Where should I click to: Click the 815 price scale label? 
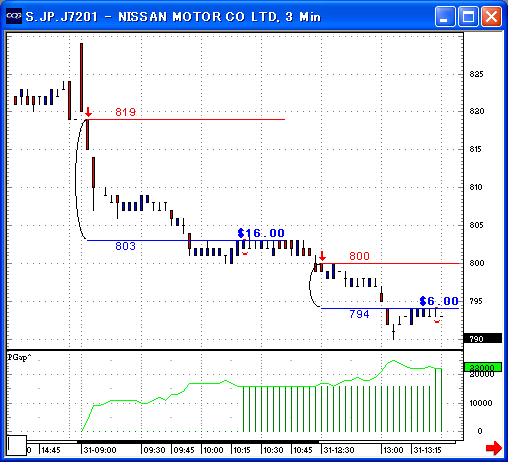click(x=476, y=149)
